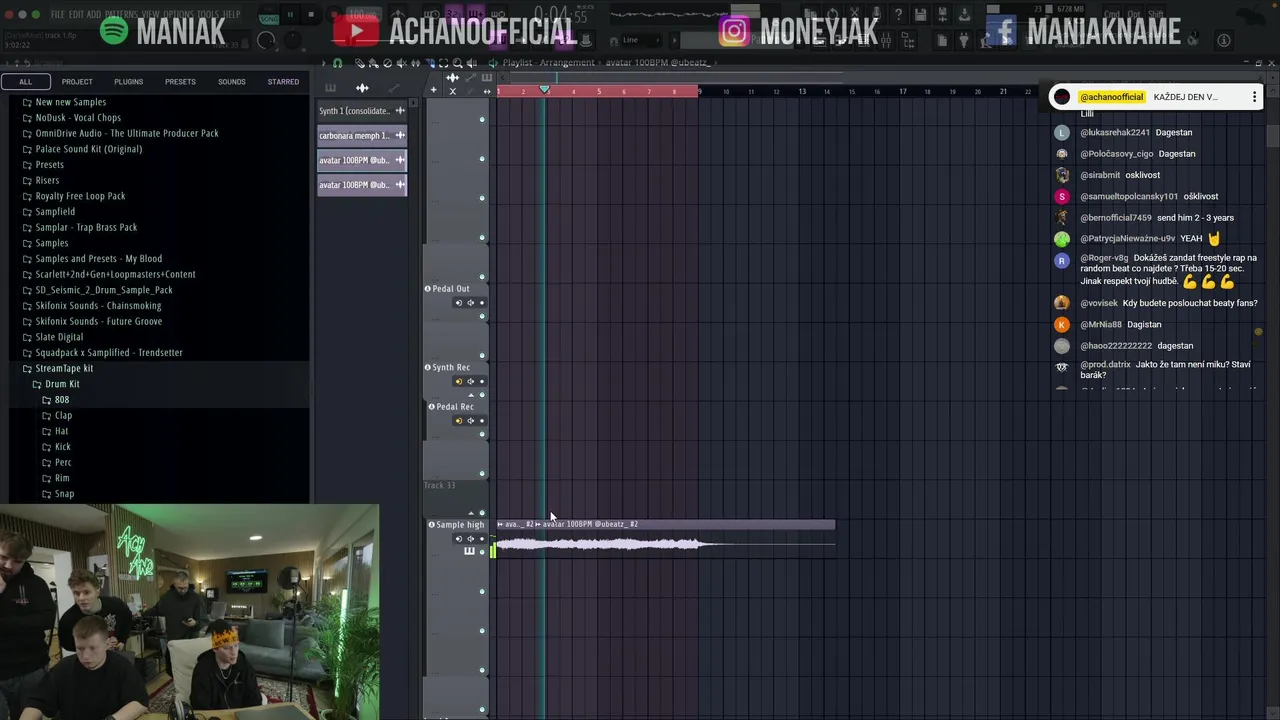Select the Slip tool in playlist toolbar

pyautogui.click(x=415, y=63)
